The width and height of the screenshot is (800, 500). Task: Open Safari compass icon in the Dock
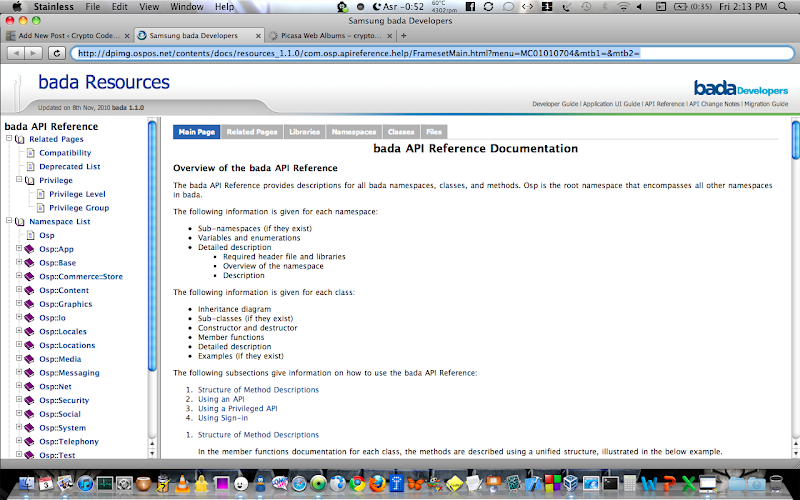coord(299,483)
